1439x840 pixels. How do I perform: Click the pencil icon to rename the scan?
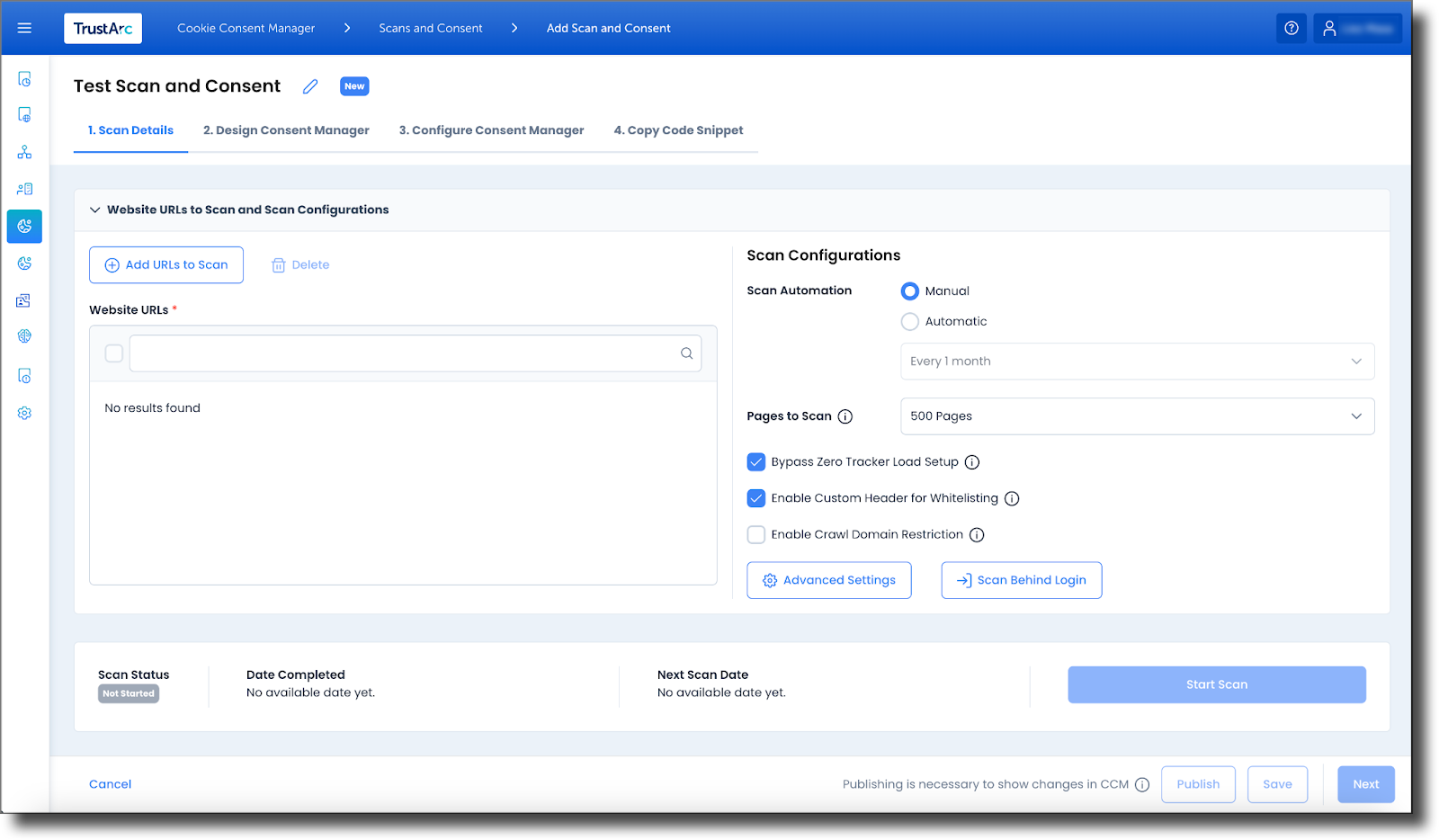[x=309, y=85]
